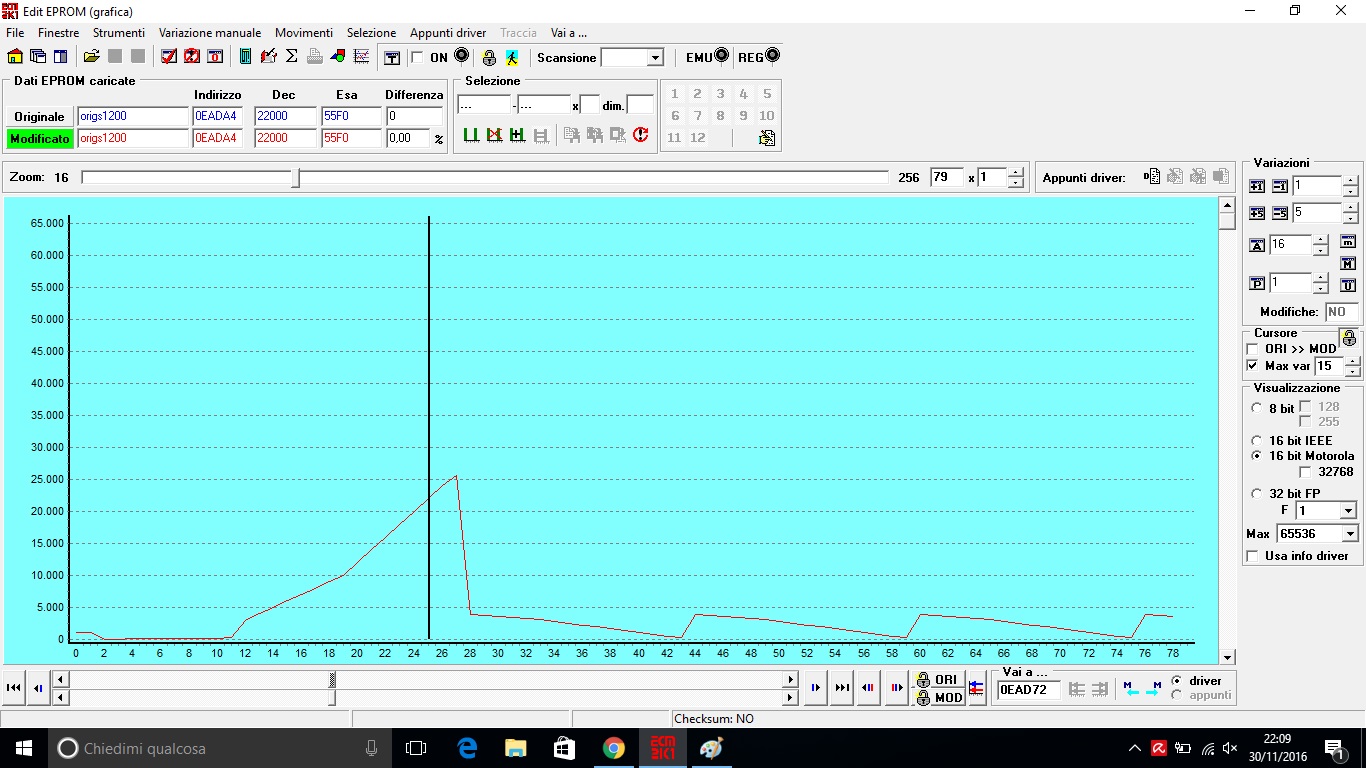1366x768 pixels.
Task: Open the Variazione manuale menu
Action: [210, 33]
